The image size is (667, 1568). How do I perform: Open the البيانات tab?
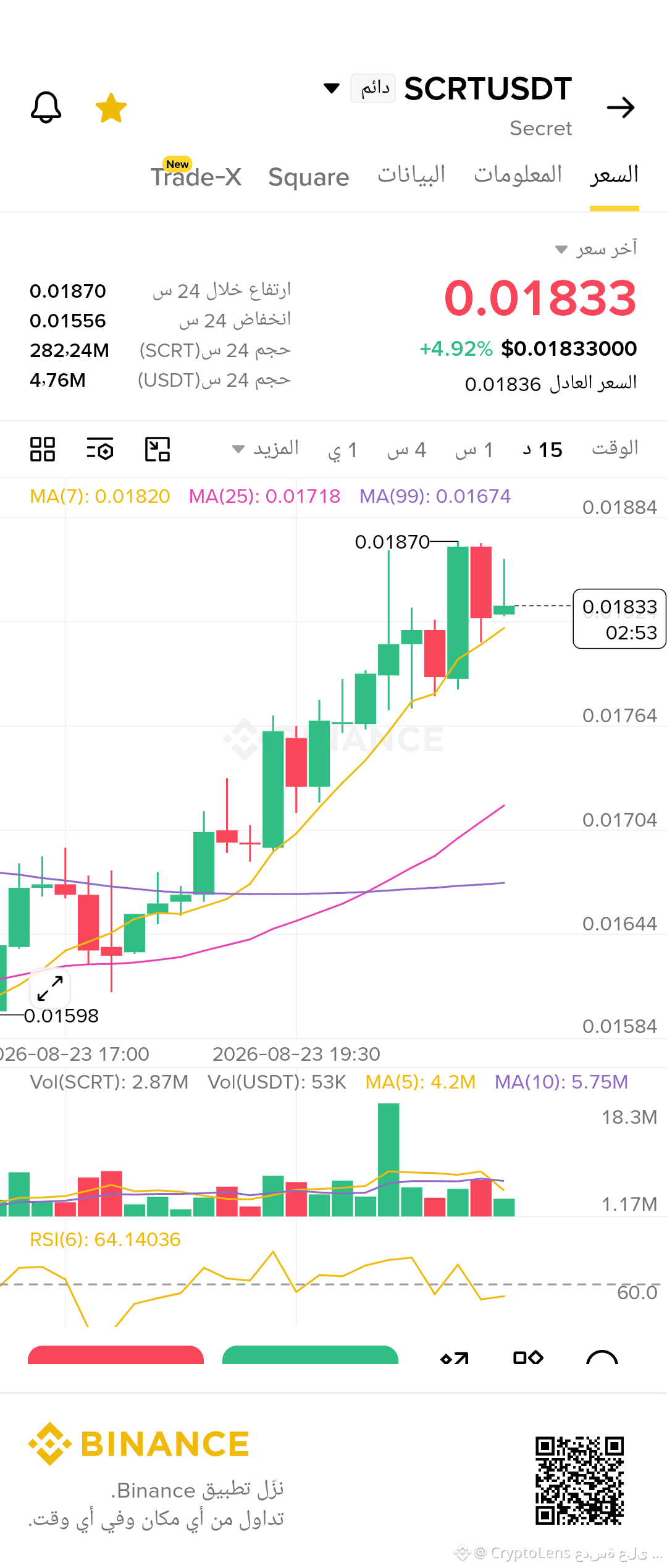pos(411,175)
